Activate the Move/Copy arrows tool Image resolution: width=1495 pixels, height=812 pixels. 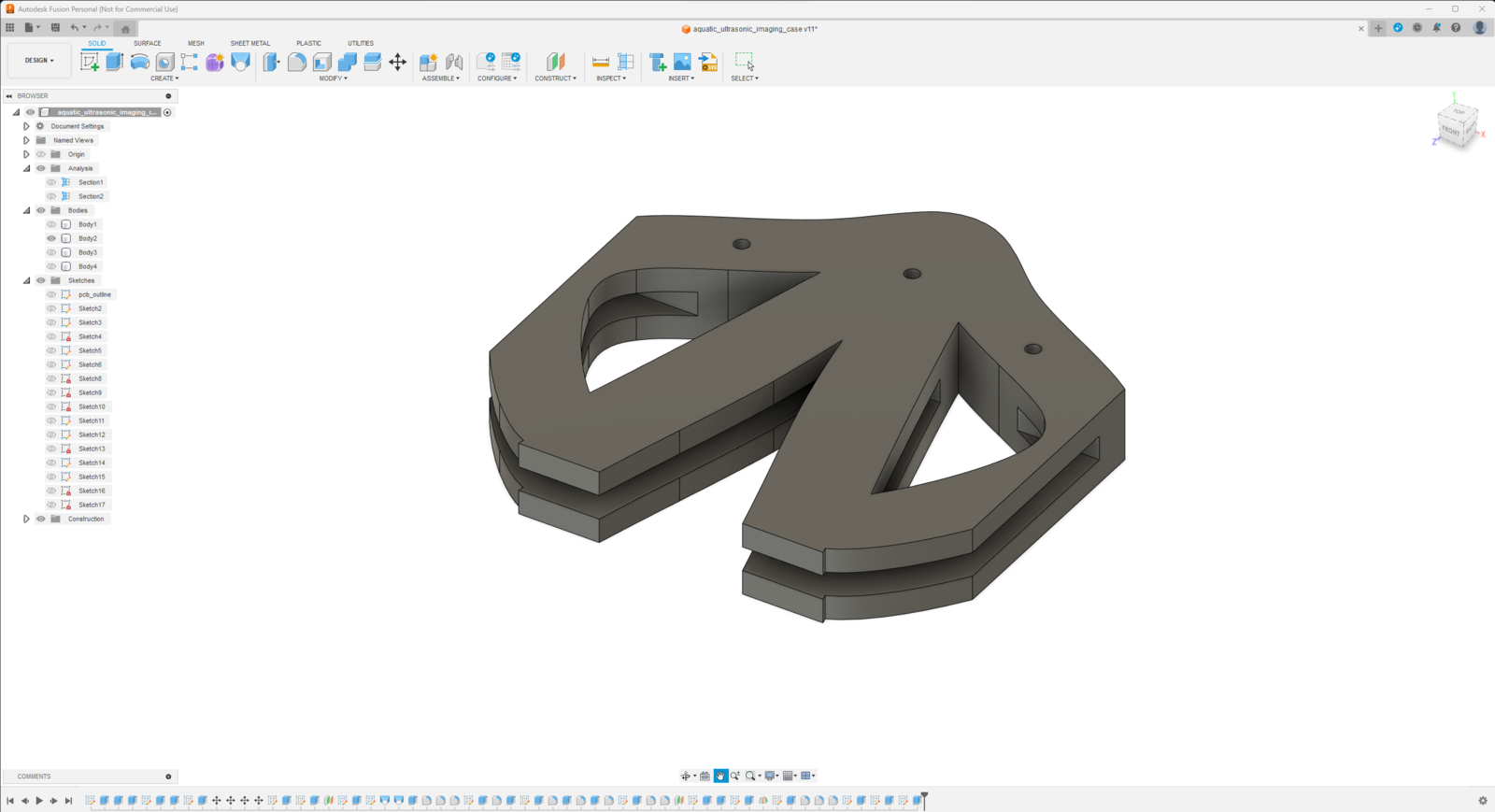tap(397, 62)
